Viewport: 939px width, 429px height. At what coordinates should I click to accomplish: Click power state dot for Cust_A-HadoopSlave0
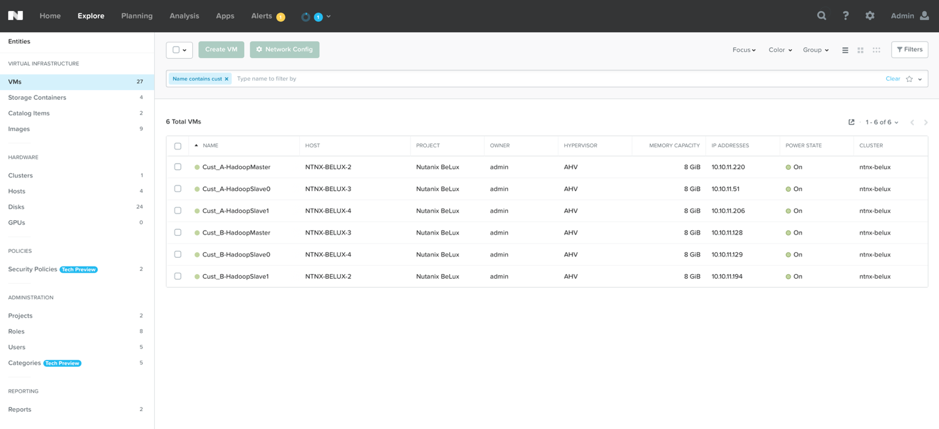click(788, 189)
